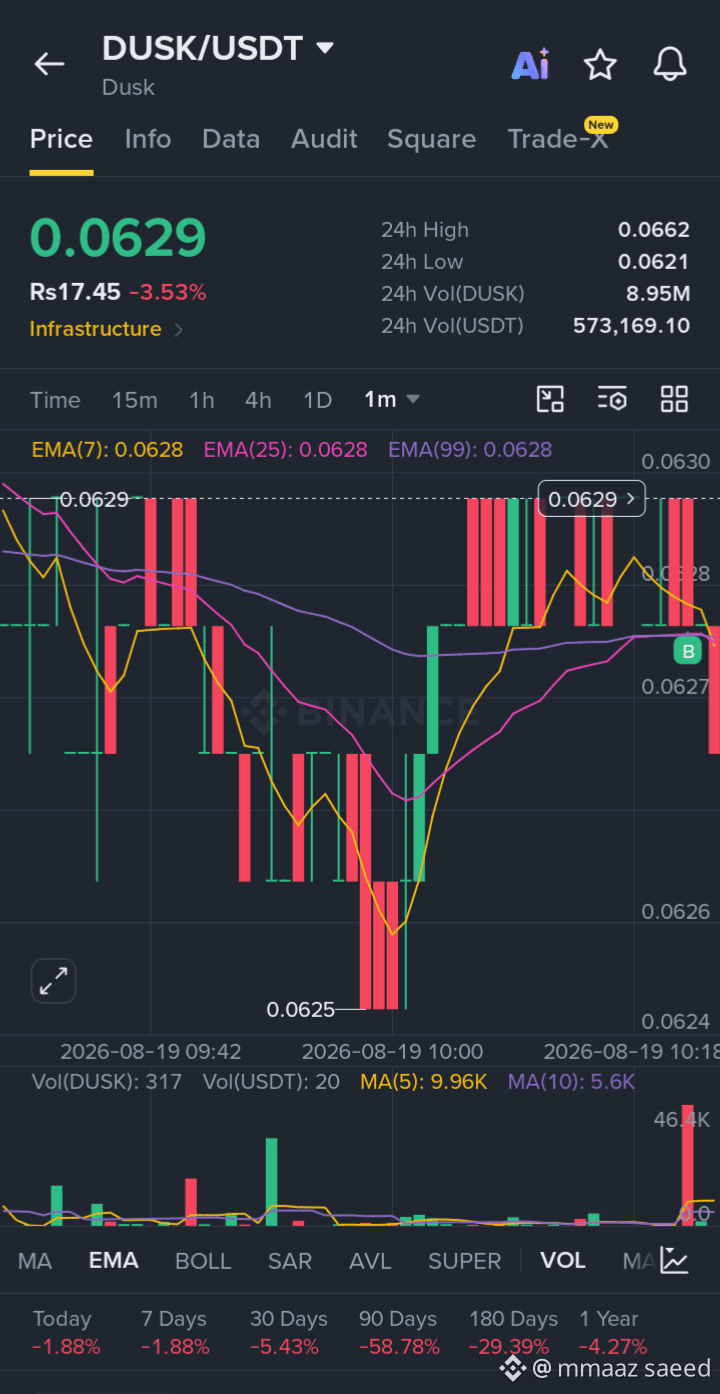Tap the green B buy marker
Viewport: 720px width, 1394px height.
pos(688,652)
